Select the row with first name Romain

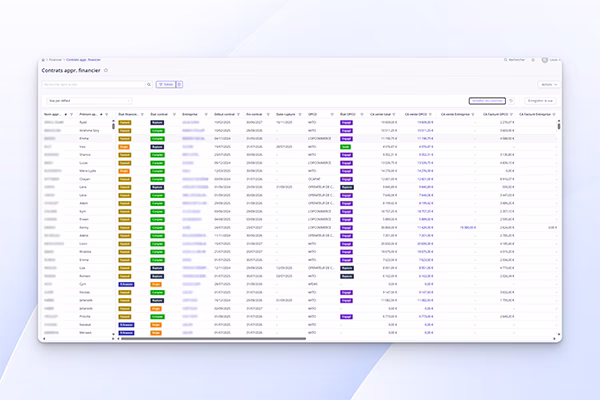tap(300, 276)
